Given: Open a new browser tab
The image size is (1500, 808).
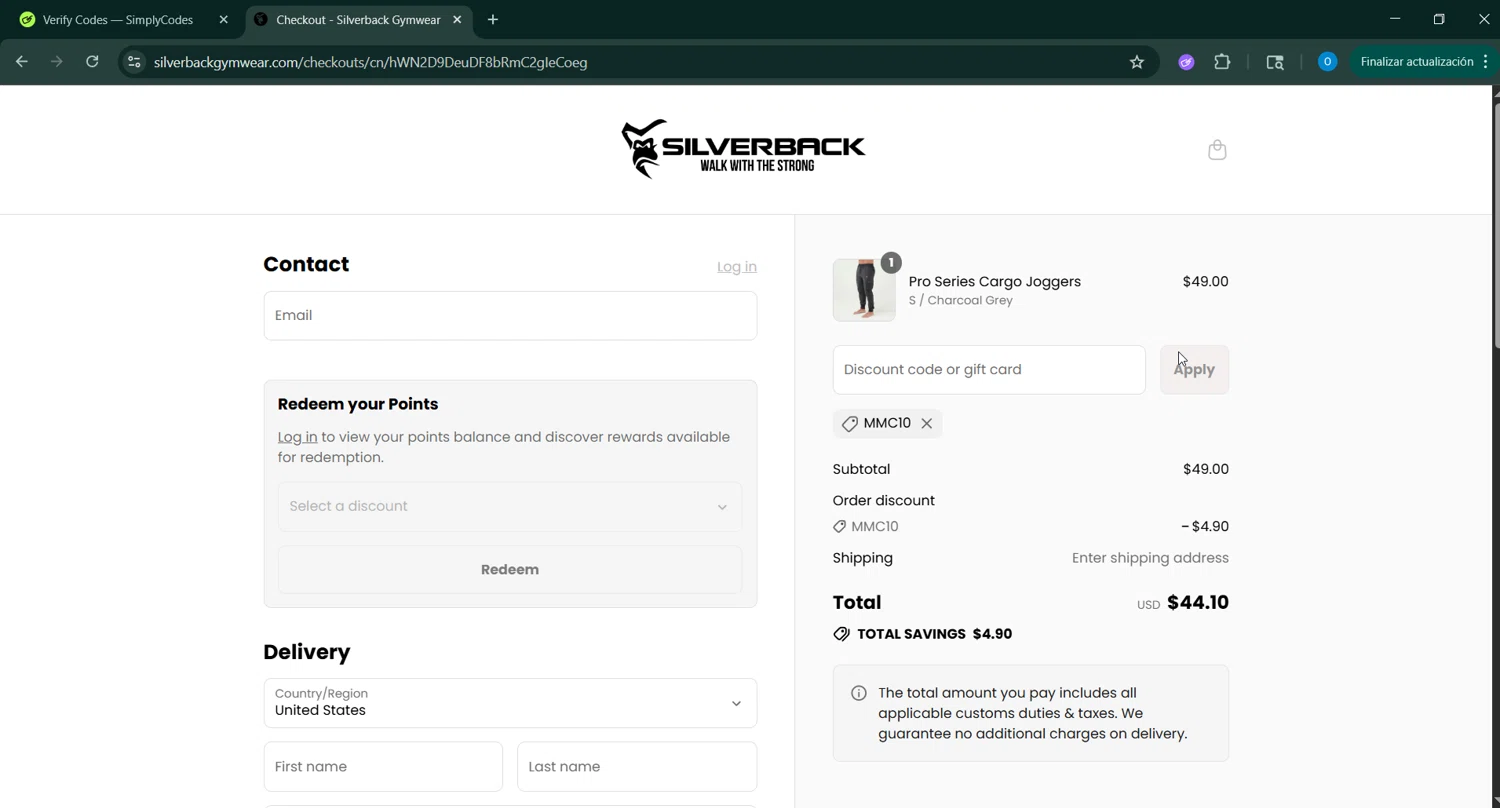Looking at the screenshot, I should click(493, 20).
